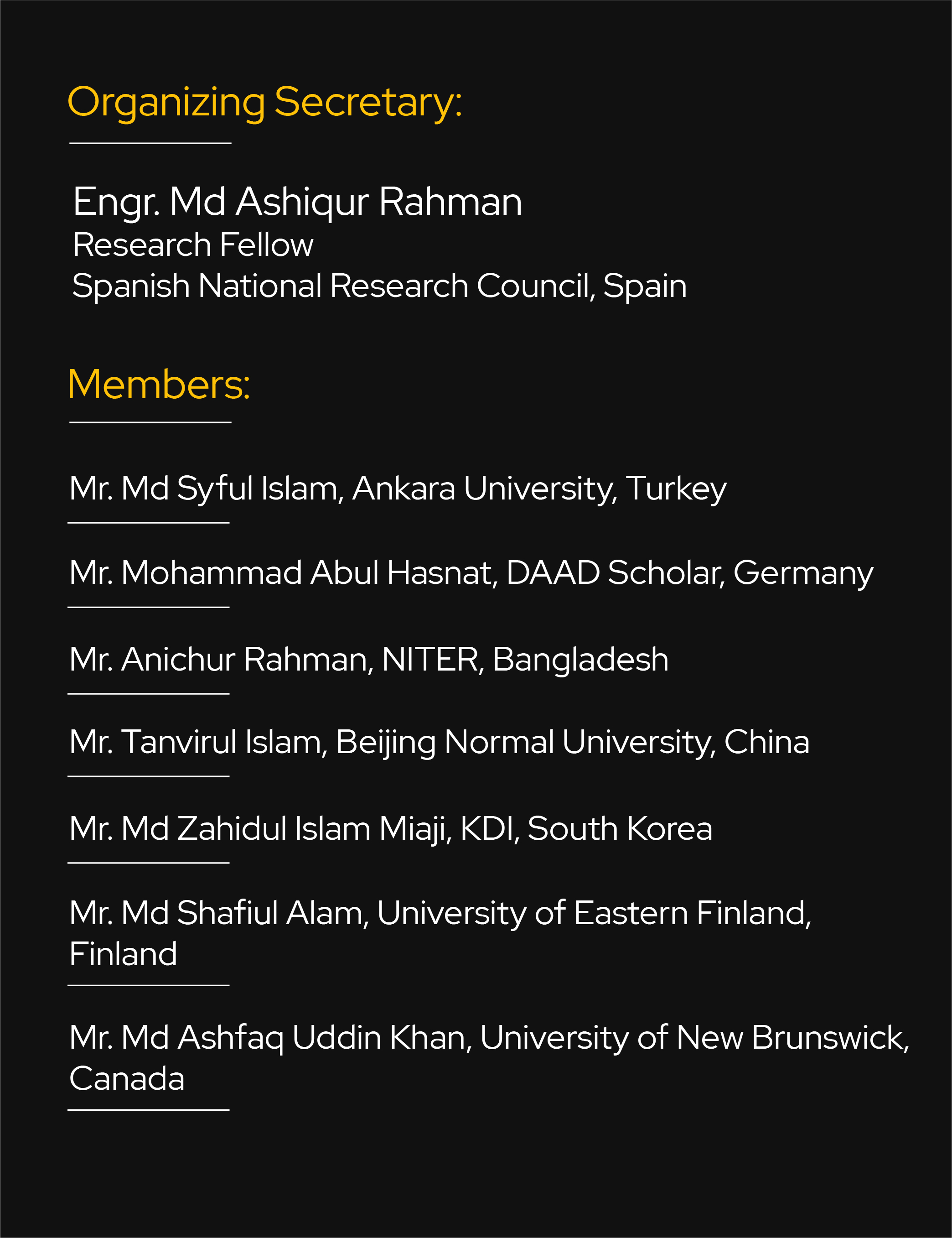The width and height of the screenshot is (952, 1238).
Task: Click the yellow Members heading
Action: point(159,385)
